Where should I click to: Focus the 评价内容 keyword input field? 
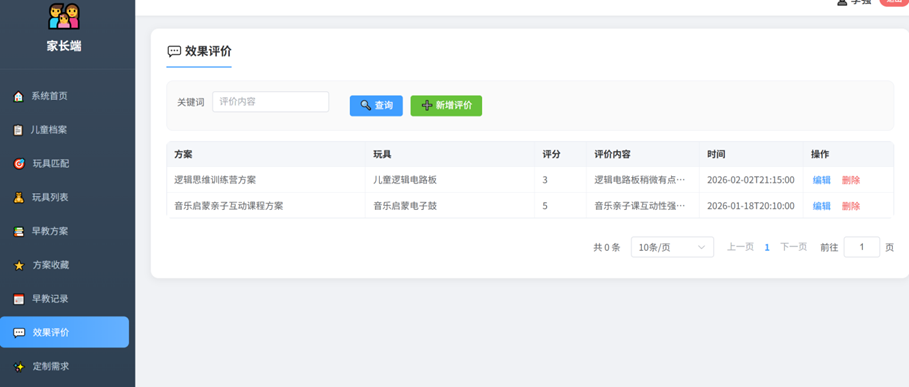click(x=271, y=102)
